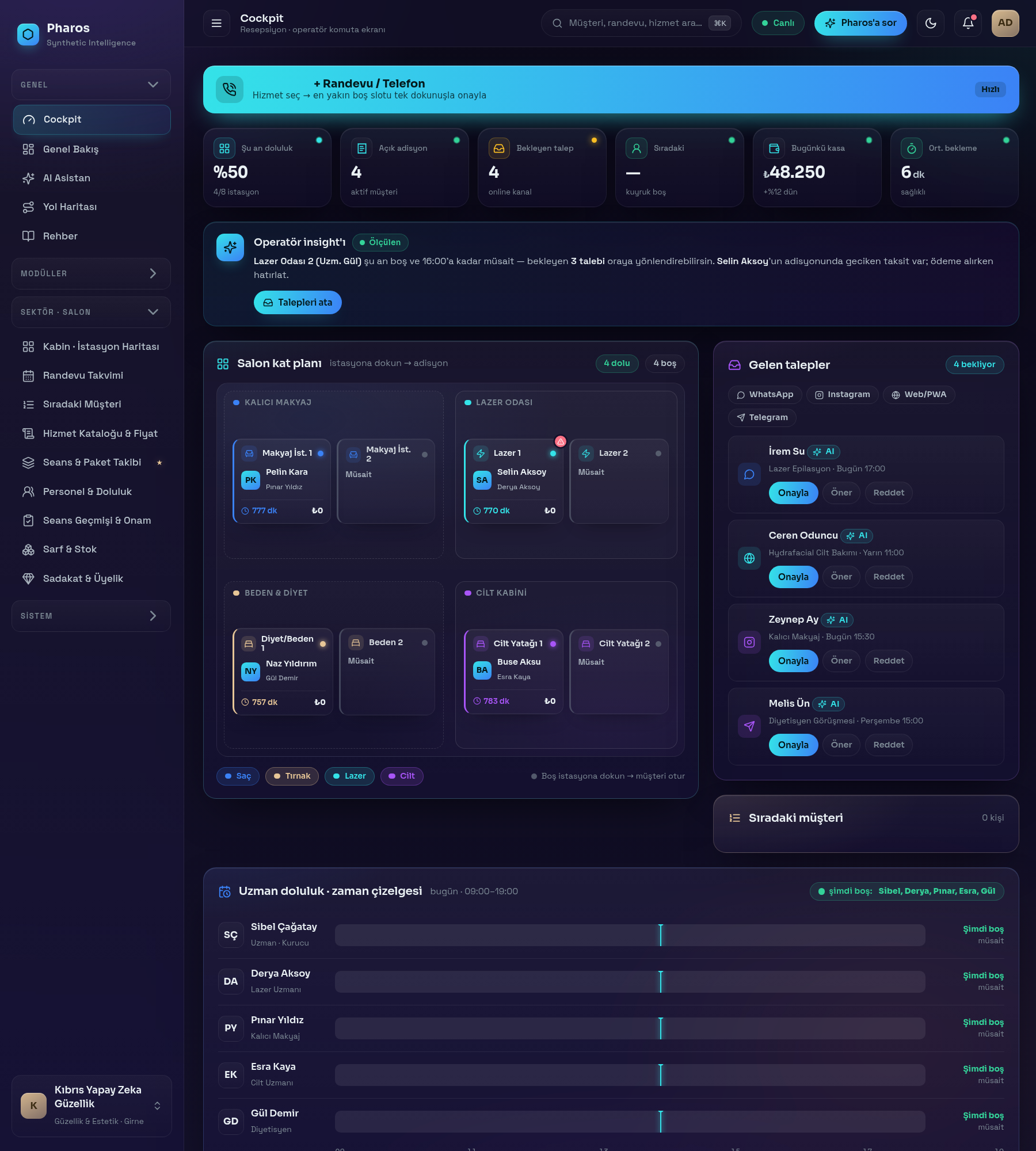Click the Pharos logo icon

(28, 35)
